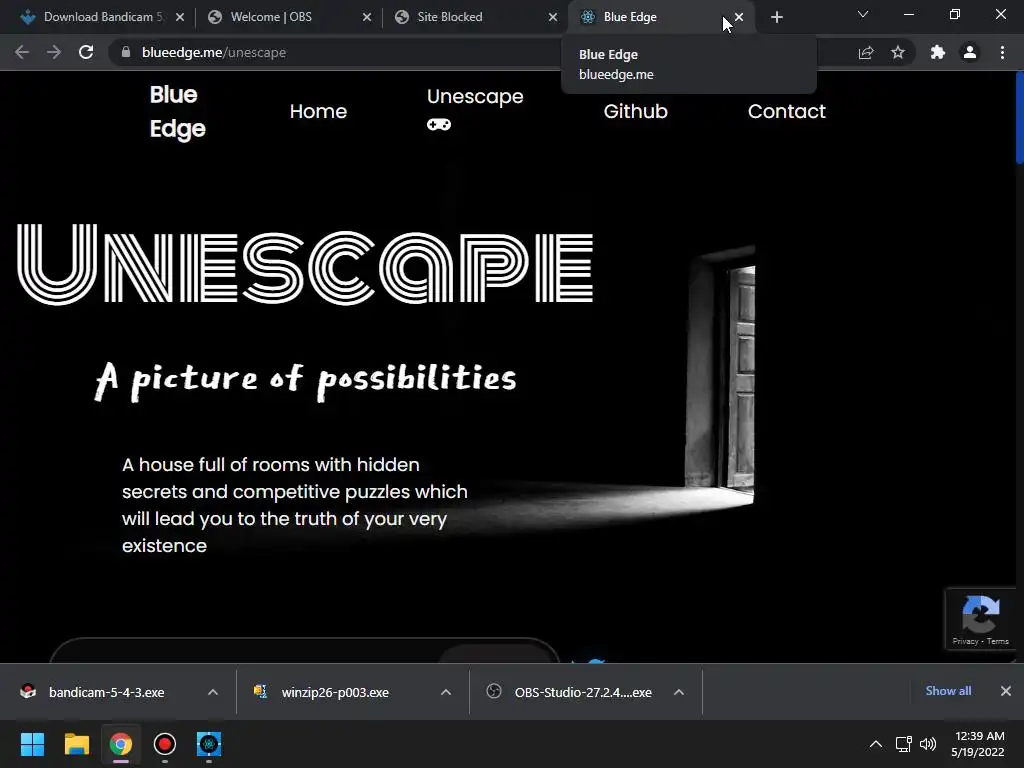The height and width of the screenshot is (768, 1024).
Task: Open tab search dropdown arrow
Action: pyautogui.click(x=863, y=14)
